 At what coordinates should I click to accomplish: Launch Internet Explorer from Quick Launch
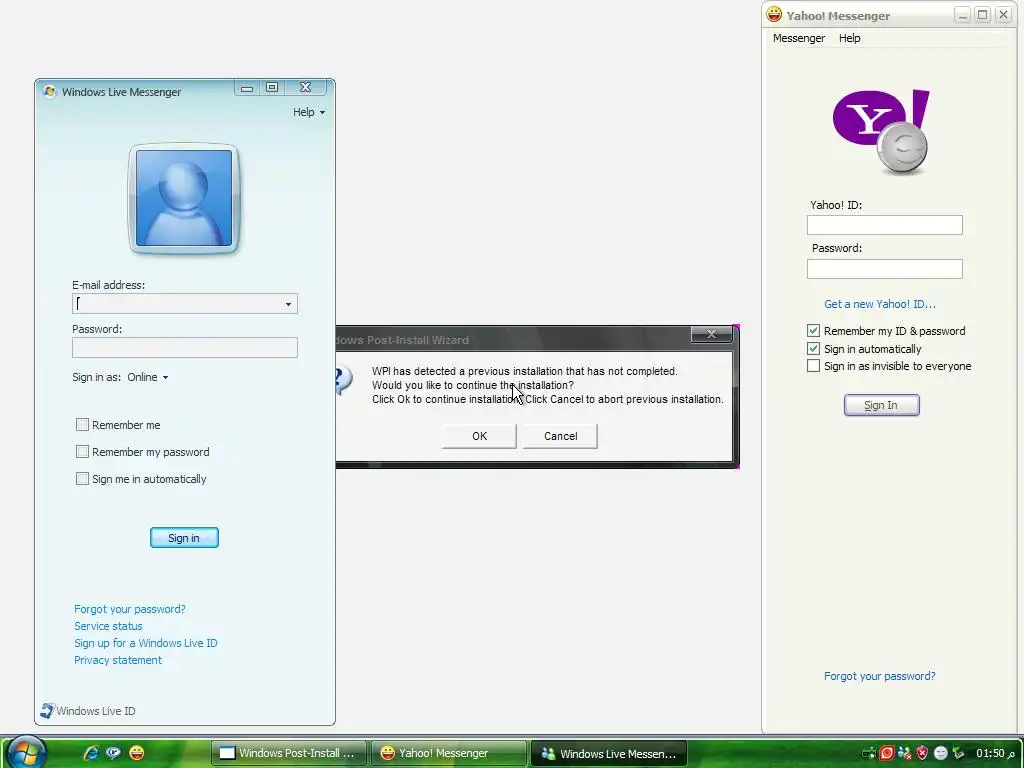coord(91,752)
